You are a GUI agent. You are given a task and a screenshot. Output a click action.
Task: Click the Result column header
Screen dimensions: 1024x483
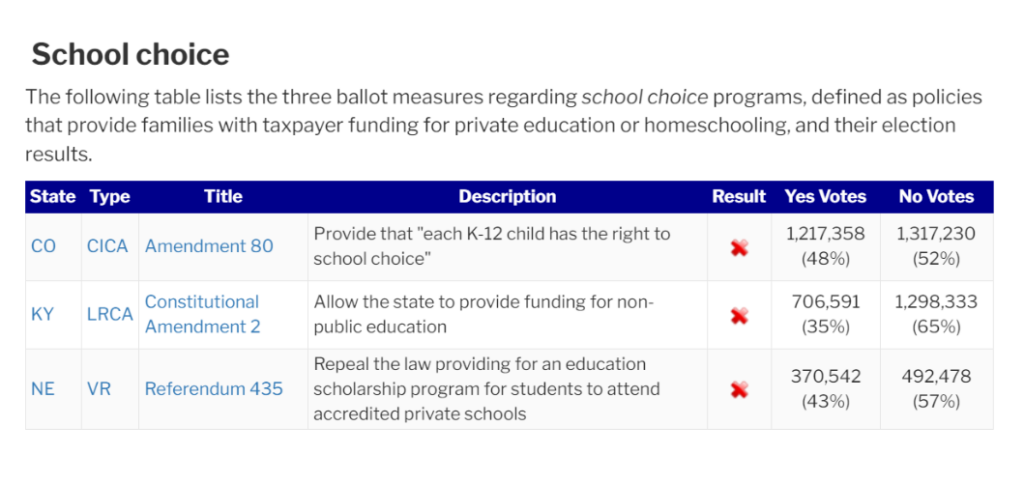point(739,197)
